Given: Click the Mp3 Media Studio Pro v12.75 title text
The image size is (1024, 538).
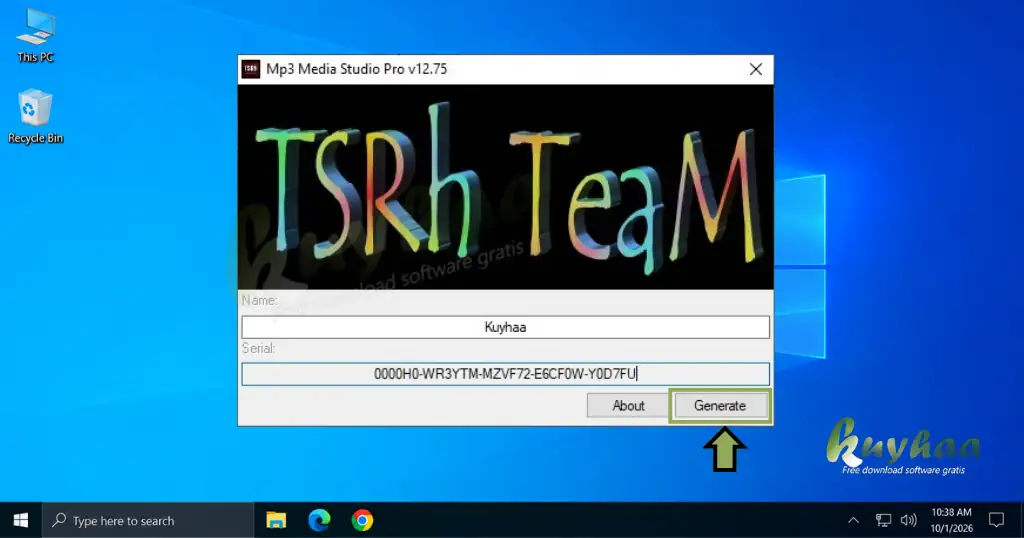Looking at the screenshot, I should pyautogui.click(x=357, y=69).
